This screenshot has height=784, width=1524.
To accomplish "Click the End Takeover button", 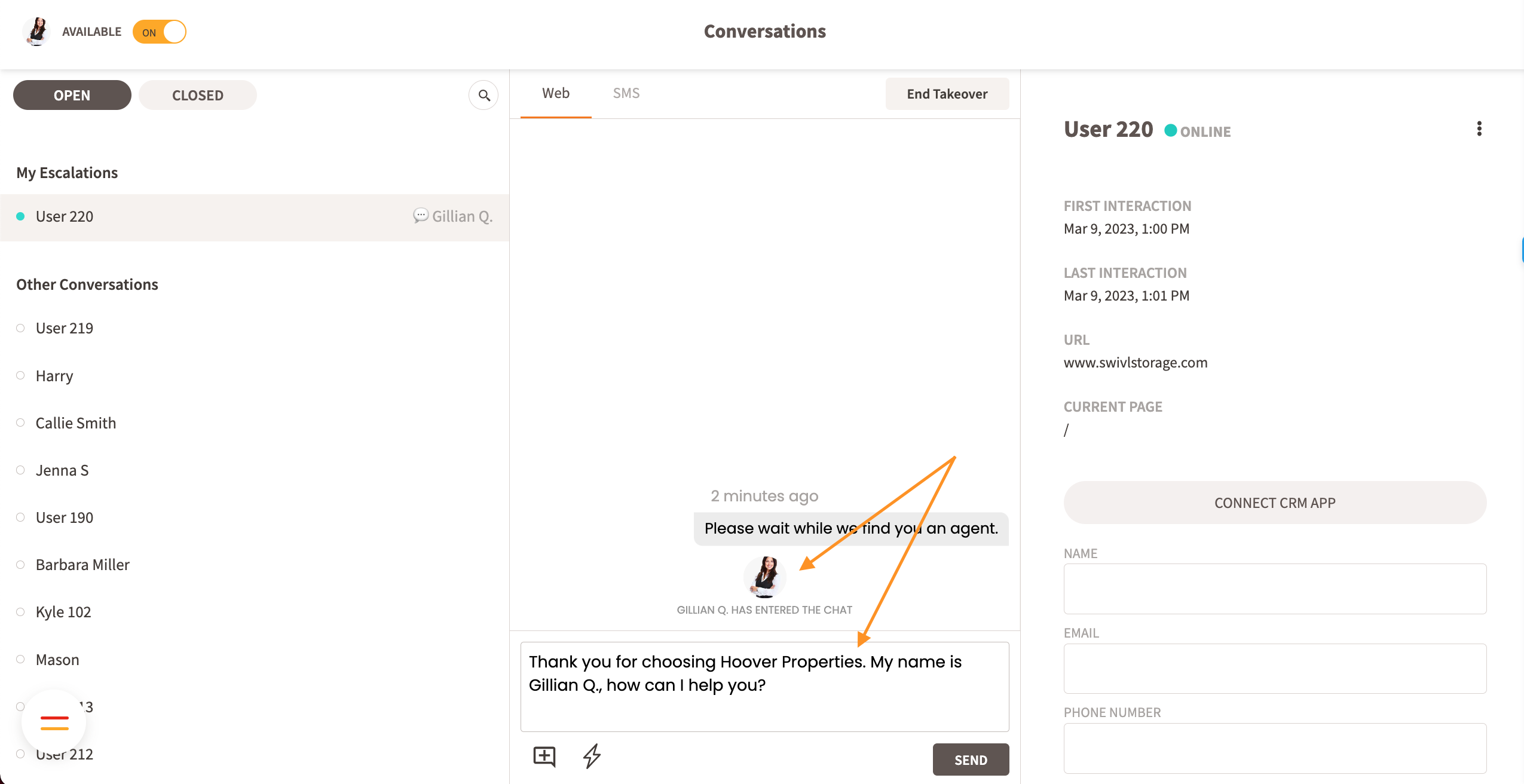I will point(947,94).
